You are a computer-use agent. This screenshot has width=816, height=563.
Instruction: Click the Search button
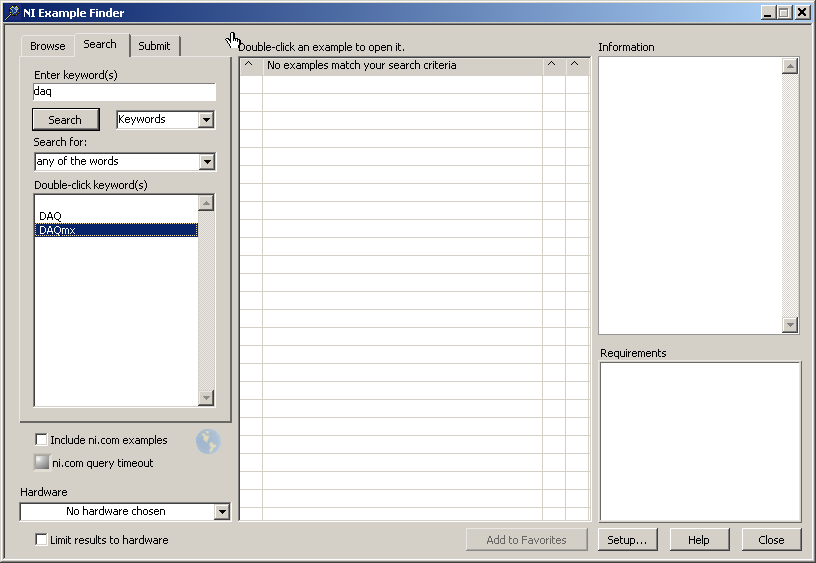(66, 120)
